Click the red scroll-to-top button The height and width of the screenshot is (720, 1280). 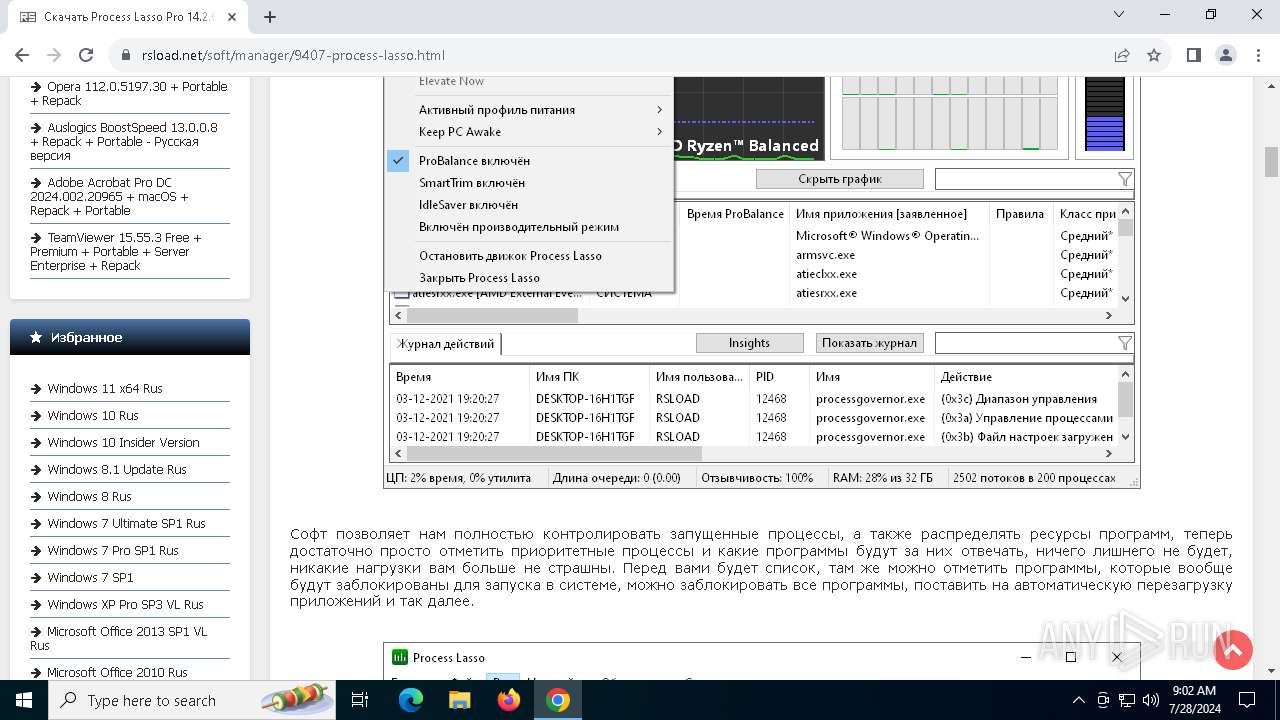coord(1233,650)
